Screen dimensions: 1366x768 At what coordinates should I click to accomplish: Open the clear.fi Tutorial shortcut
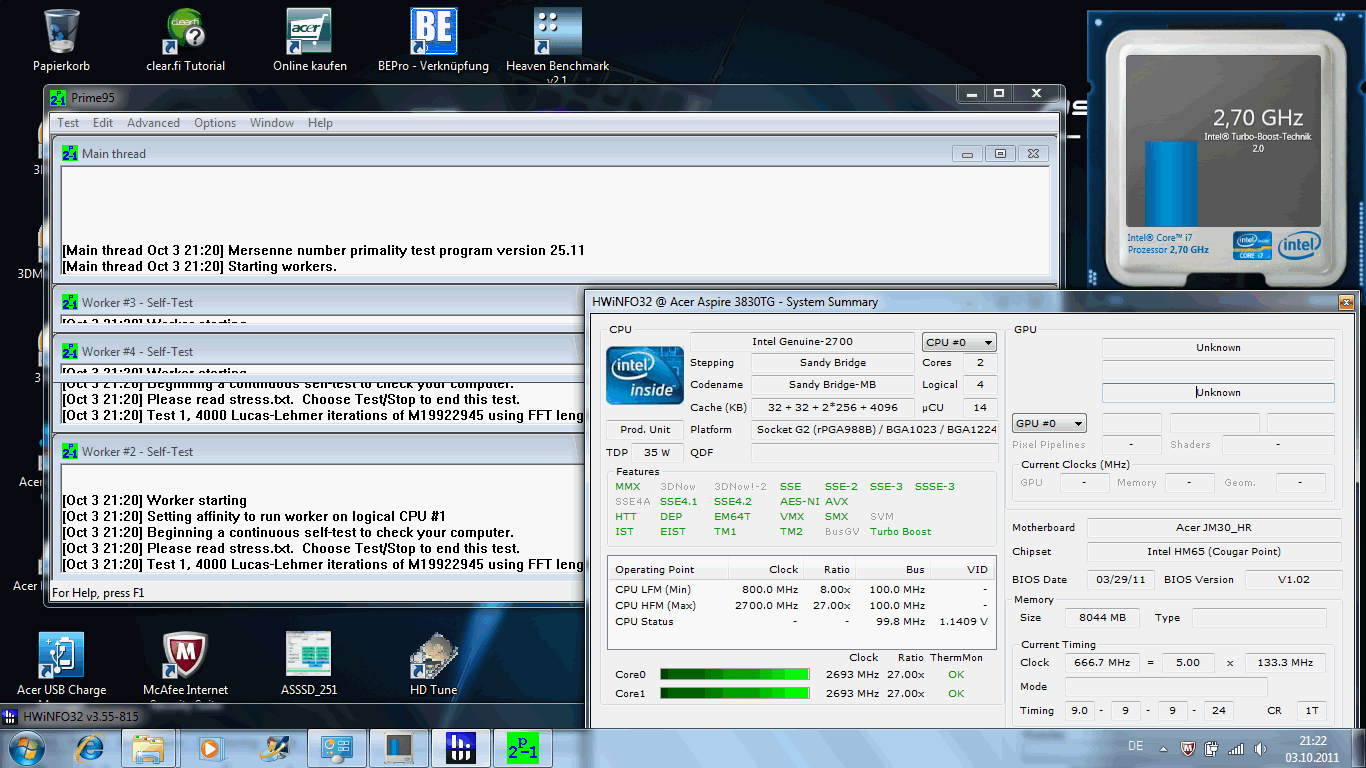tap(185, 40)
